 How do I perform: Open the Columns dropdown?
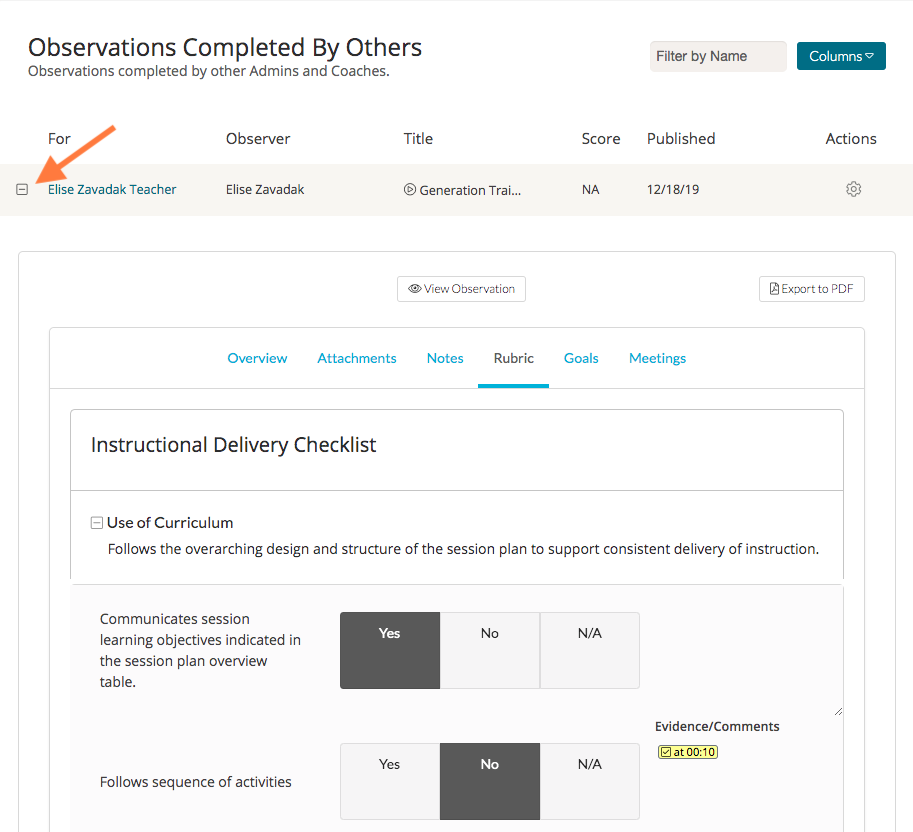841,56
